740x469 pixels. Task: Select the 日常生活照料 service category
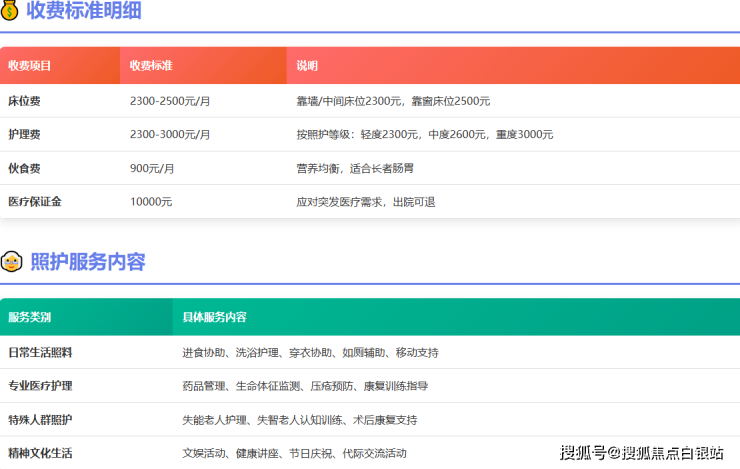tap(40, 352)
